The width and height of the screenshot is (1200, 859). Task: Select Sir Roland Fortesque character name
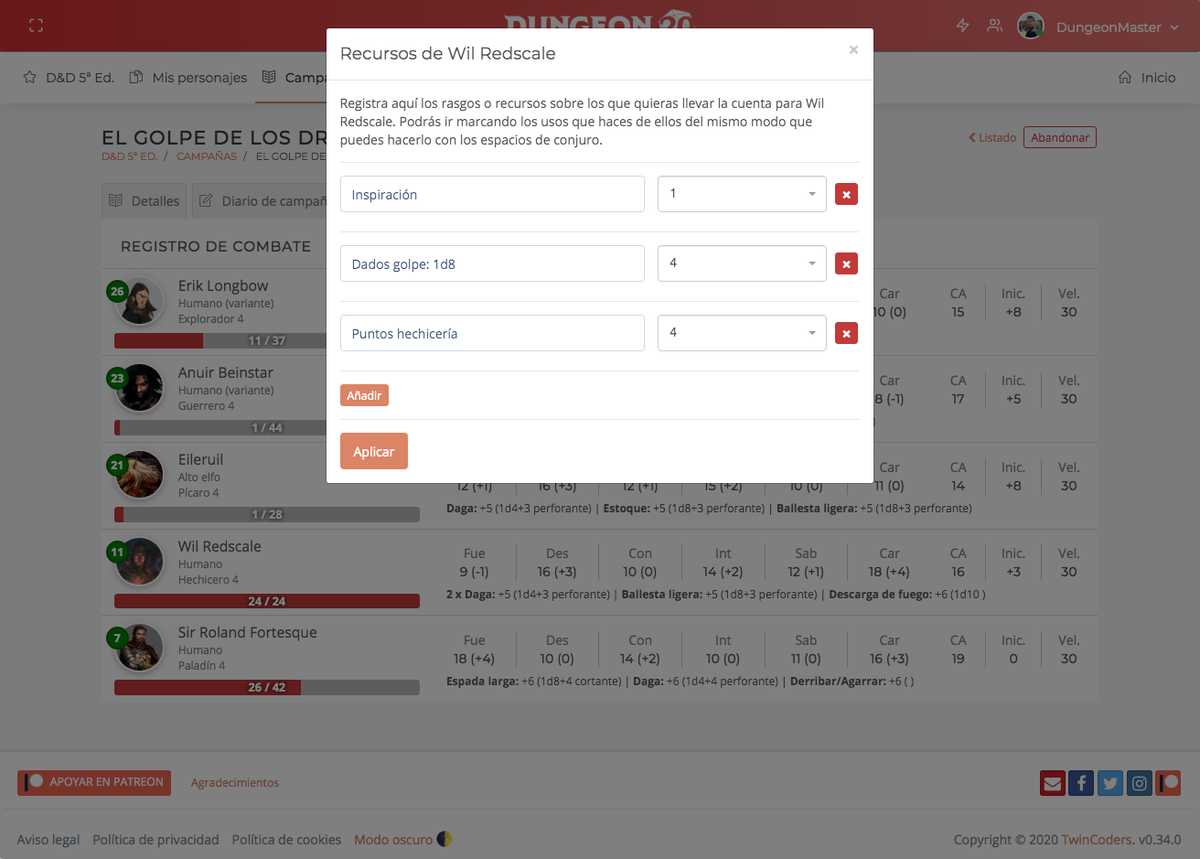(x=247, y=633)
